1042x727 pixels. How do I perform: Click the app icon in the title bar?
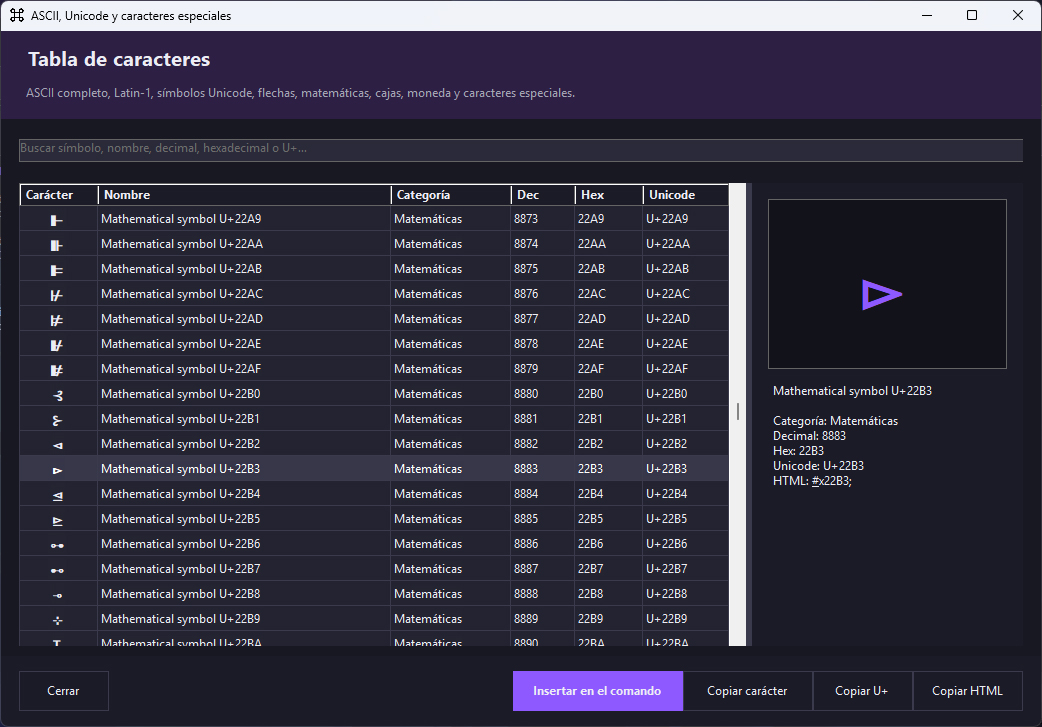(17, 15)
